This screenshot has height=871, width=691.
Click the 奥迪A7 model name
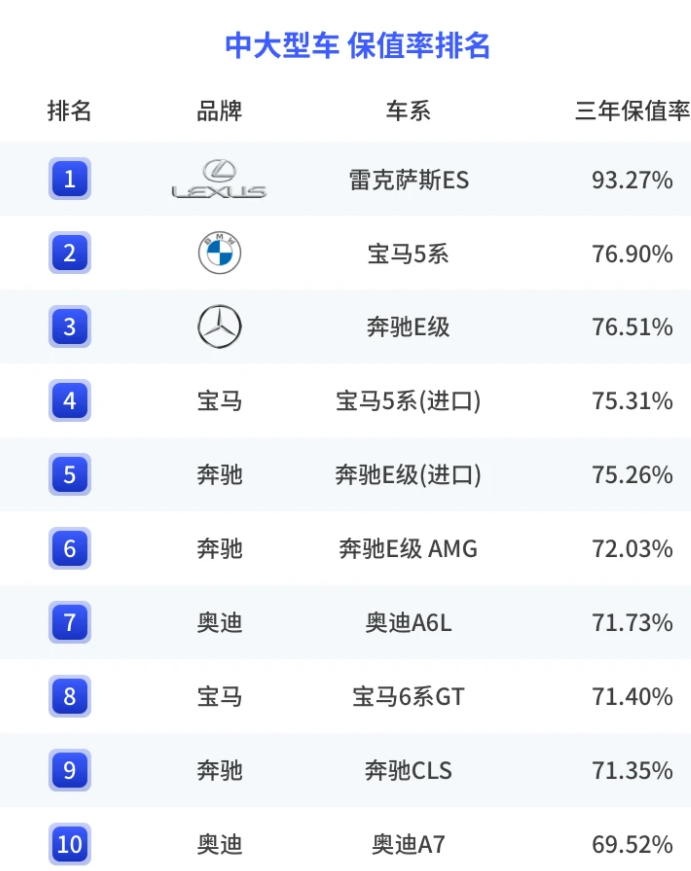[408, 845]
